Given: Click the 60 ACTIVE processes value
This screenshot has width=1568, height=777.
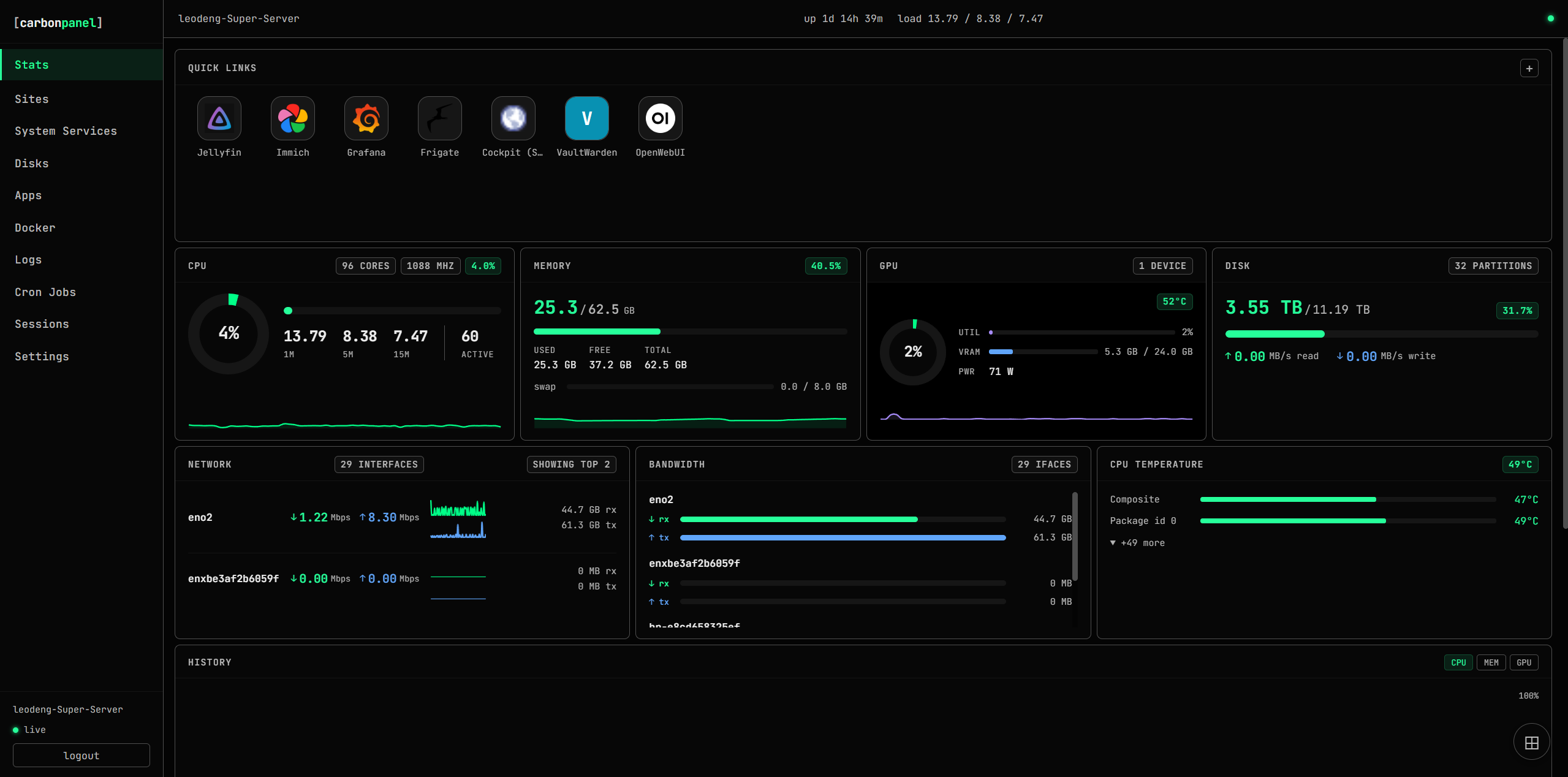Looking at the screenshot, I should 477,343.
